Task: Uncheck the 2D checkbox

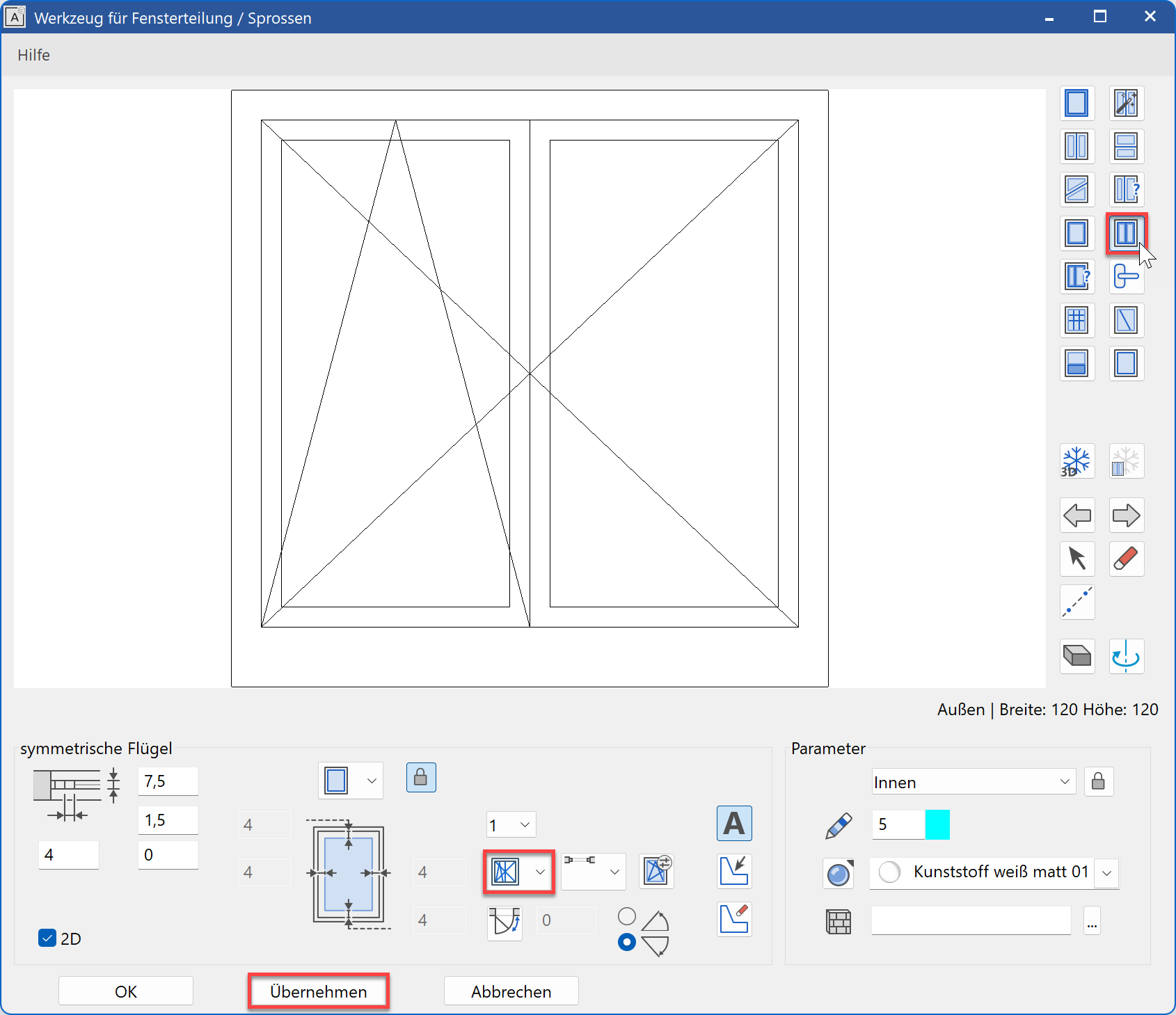Action: click(47, 938)
